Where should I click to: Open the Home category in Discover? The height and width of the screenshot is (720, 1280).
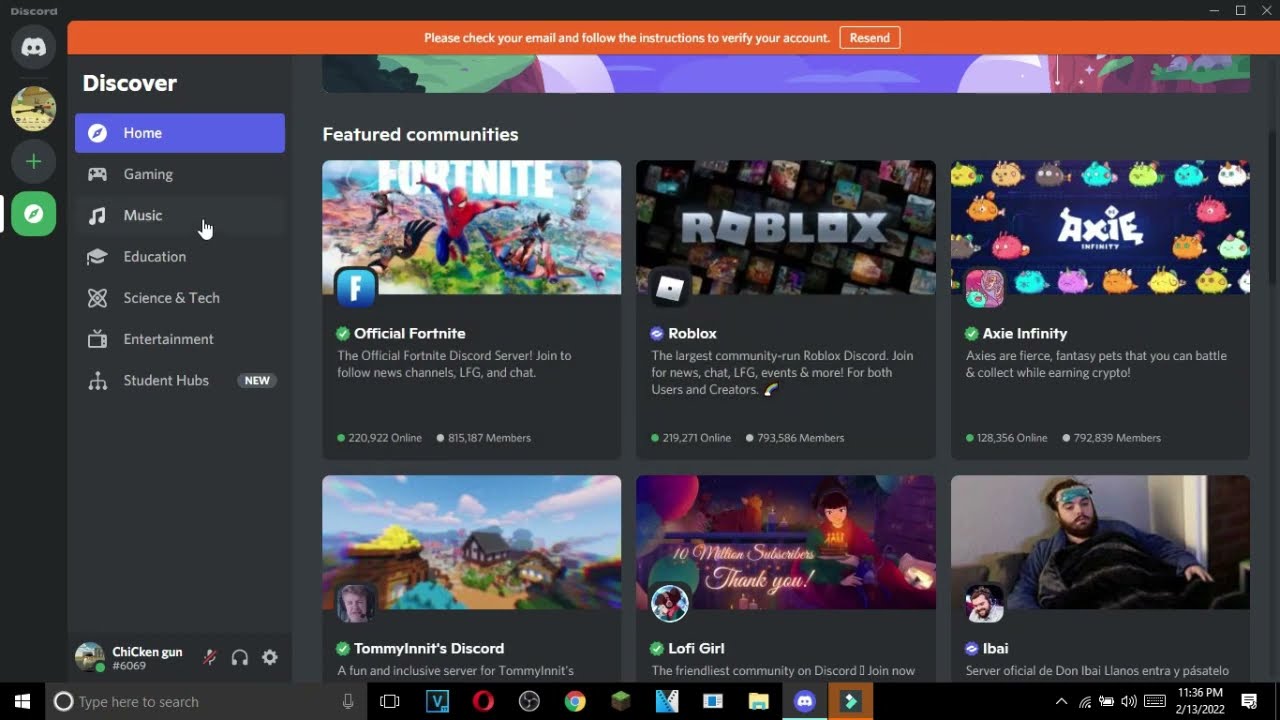tap(180, 133)
